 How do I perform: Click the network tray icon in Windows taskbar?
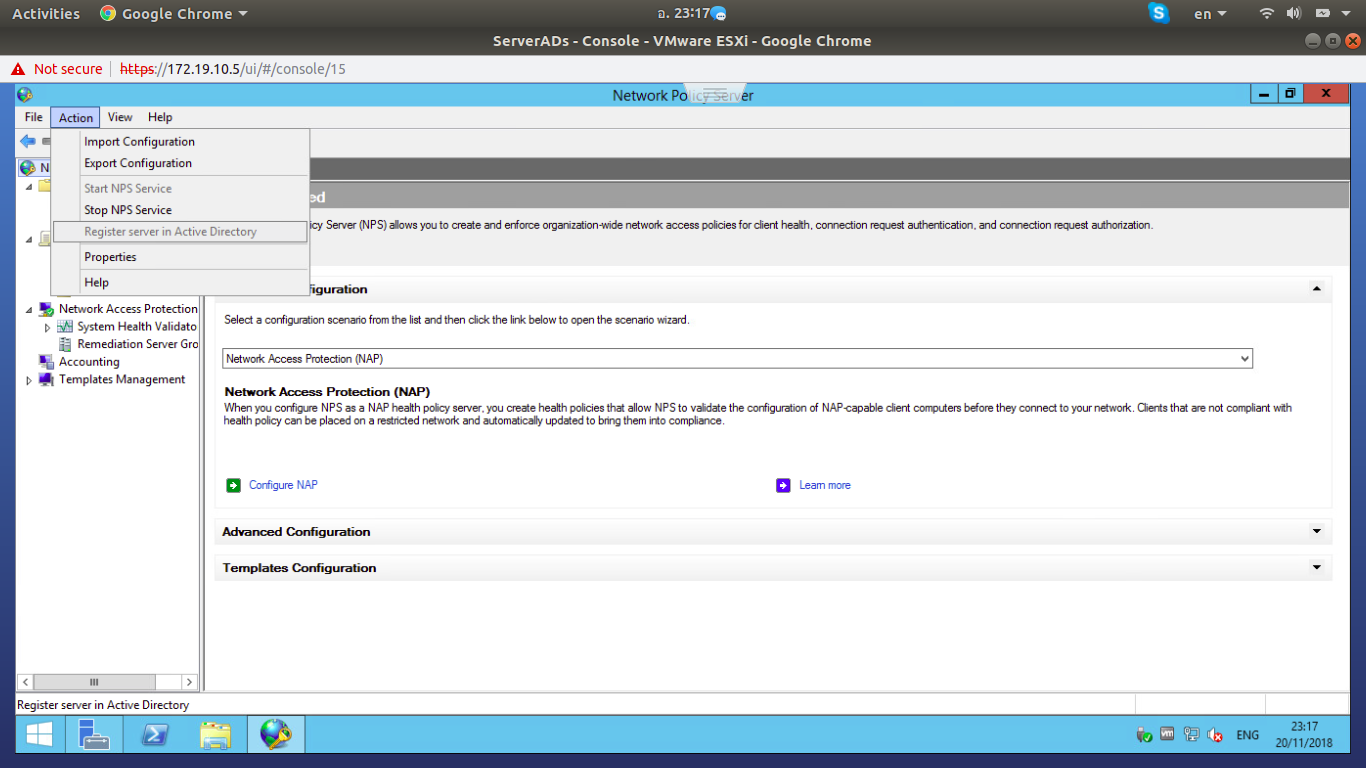pyautogui.click(x=1191, y=735)
